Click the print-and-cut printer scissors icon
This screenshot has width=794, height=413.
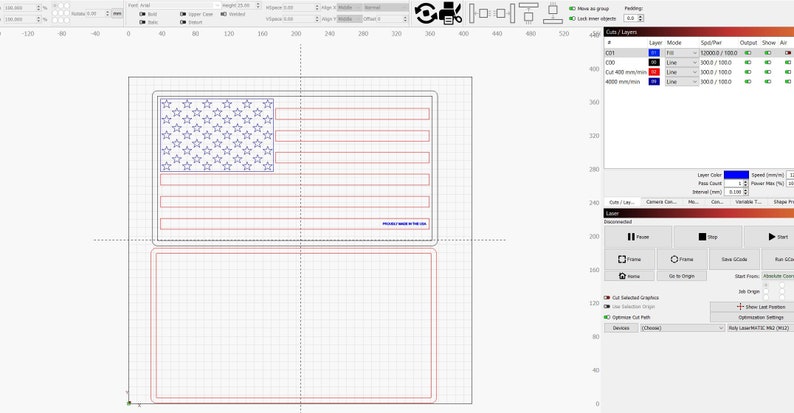pos(450,13)
